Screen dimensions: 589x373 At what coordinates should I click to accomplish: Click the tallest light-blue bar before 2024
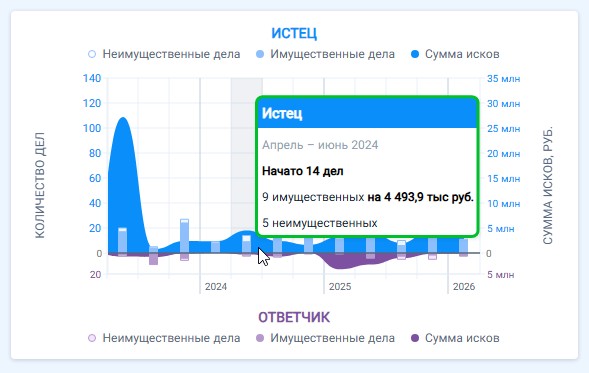(184, 237)
